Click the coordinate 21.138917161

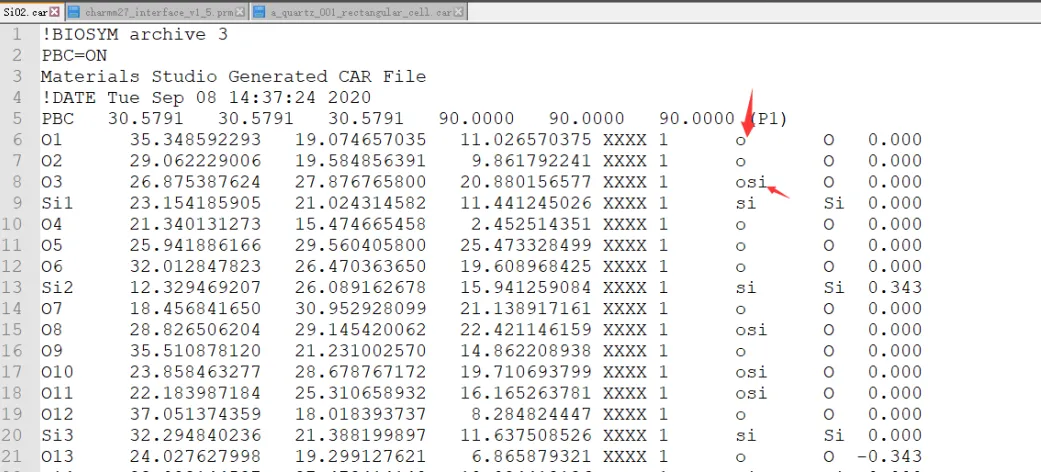pos(524,309)
